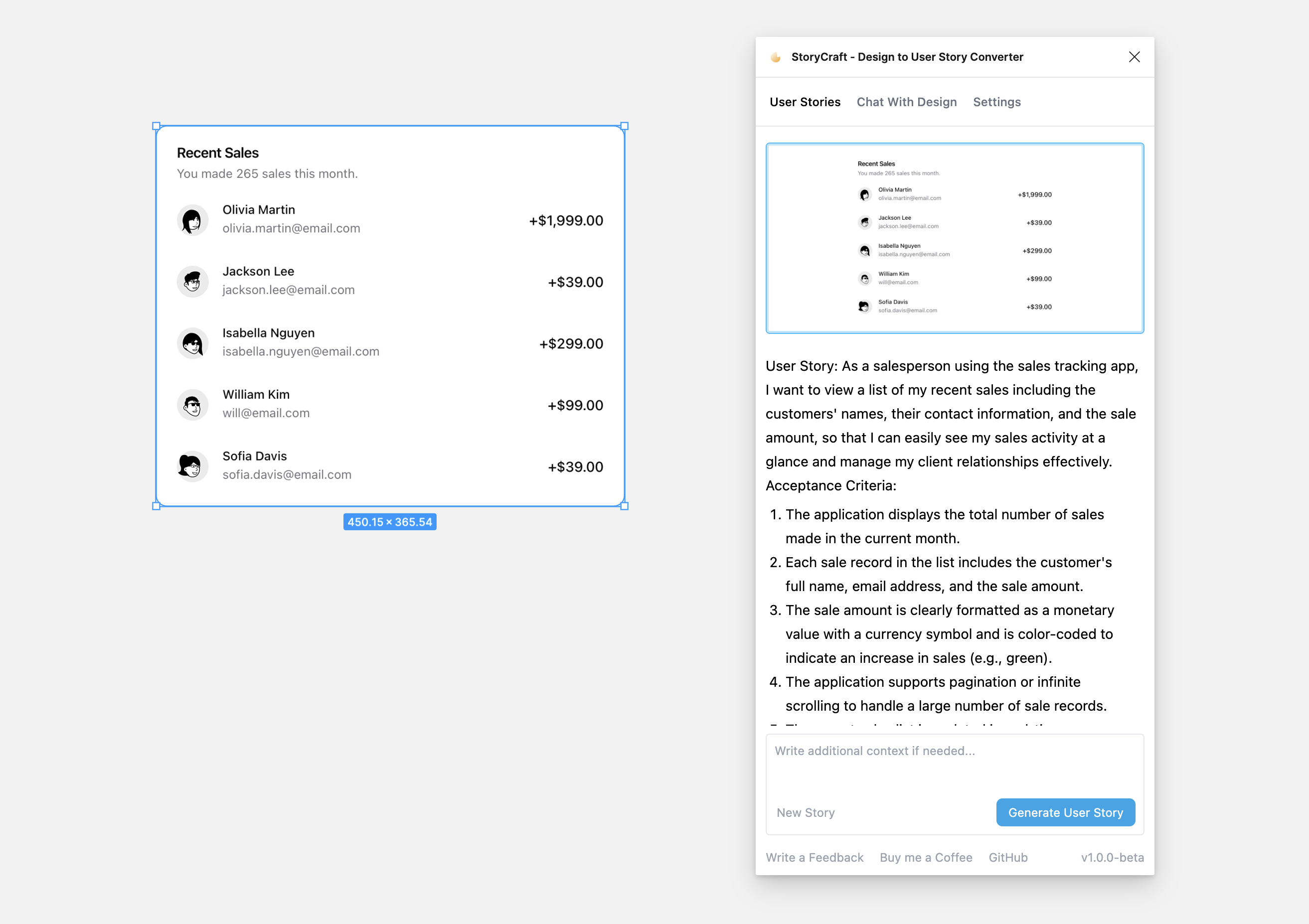This screenshot has height=924, width=1309.
Task: Click the StoryCraft plugin logo icon
Action: coord(775,57)
